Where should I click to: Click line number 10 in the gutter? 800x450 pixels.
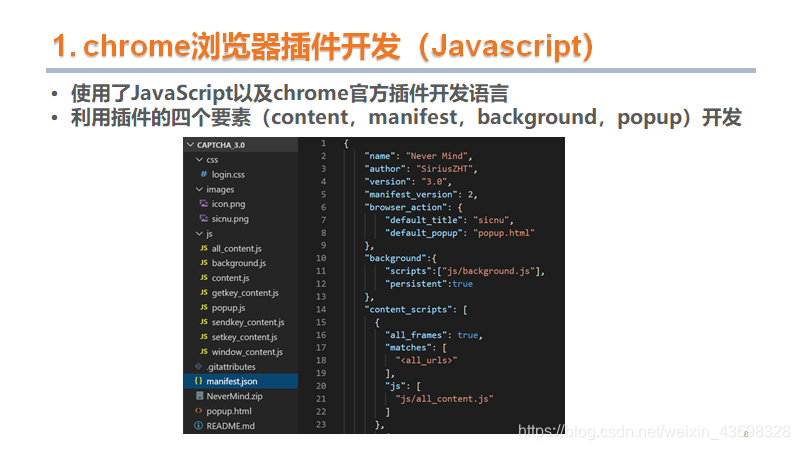321,258
